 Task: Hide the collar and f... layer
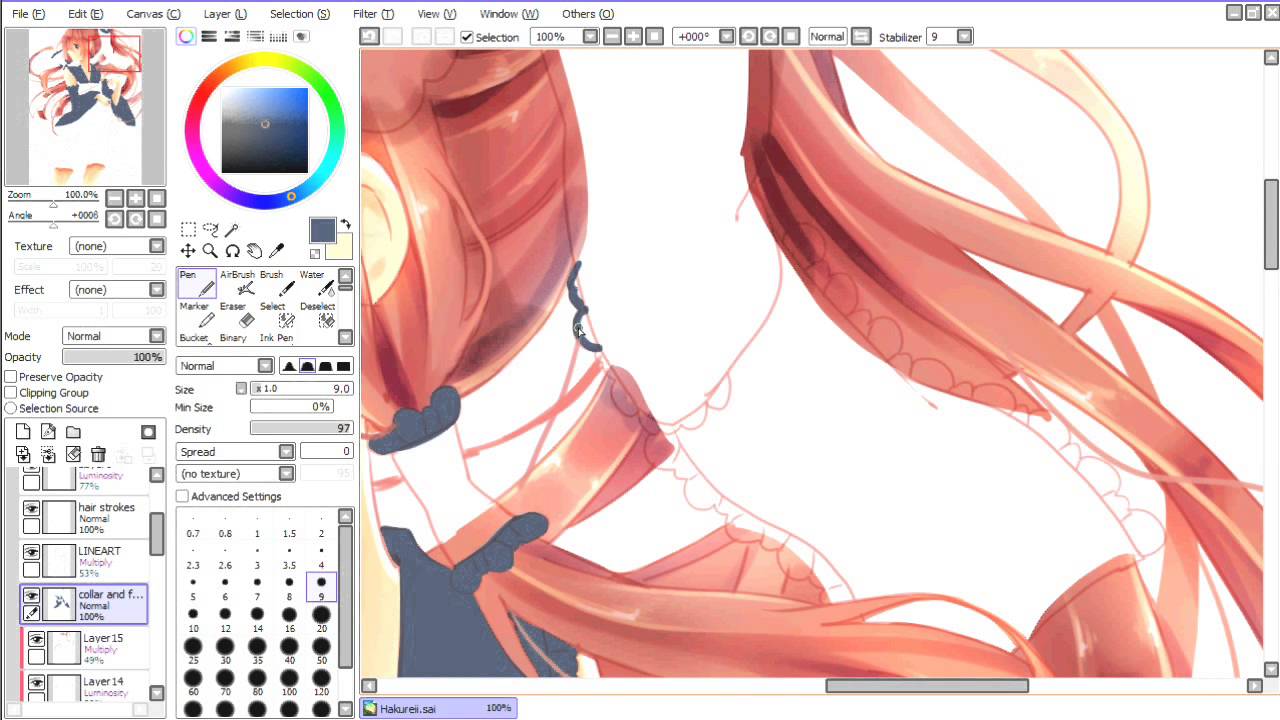click(x=31, y=596)
